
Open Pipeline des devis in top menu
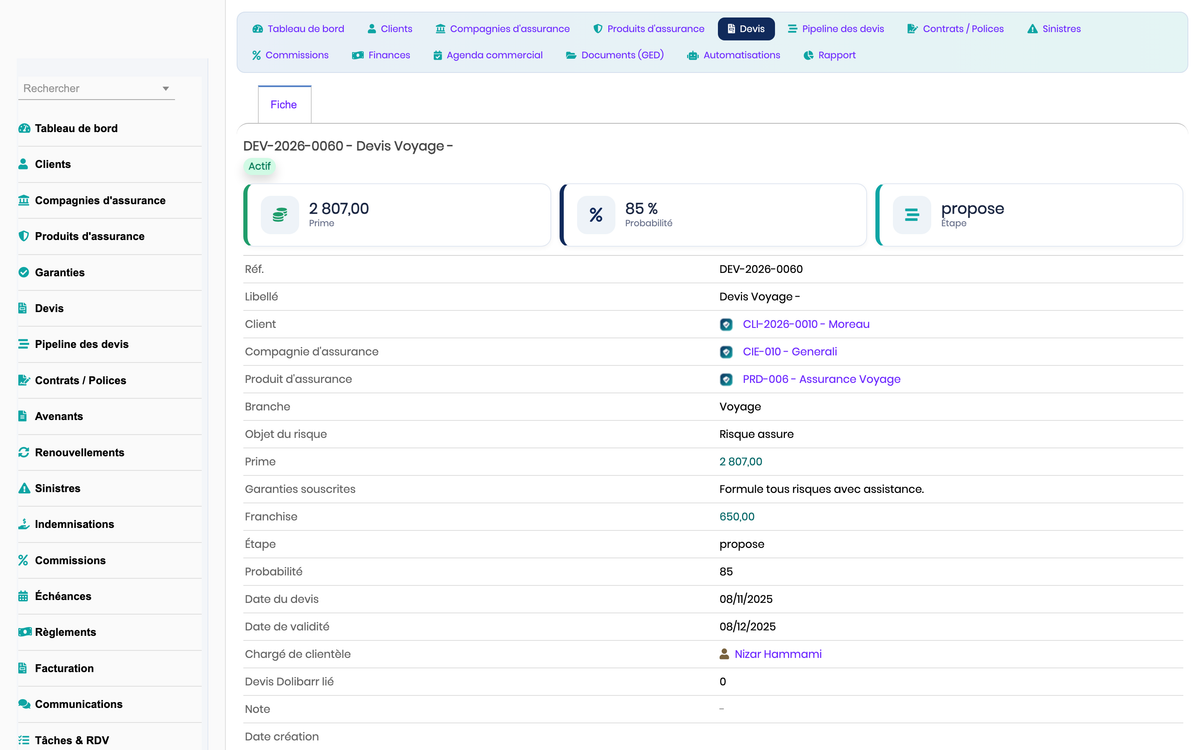[836, 29]
